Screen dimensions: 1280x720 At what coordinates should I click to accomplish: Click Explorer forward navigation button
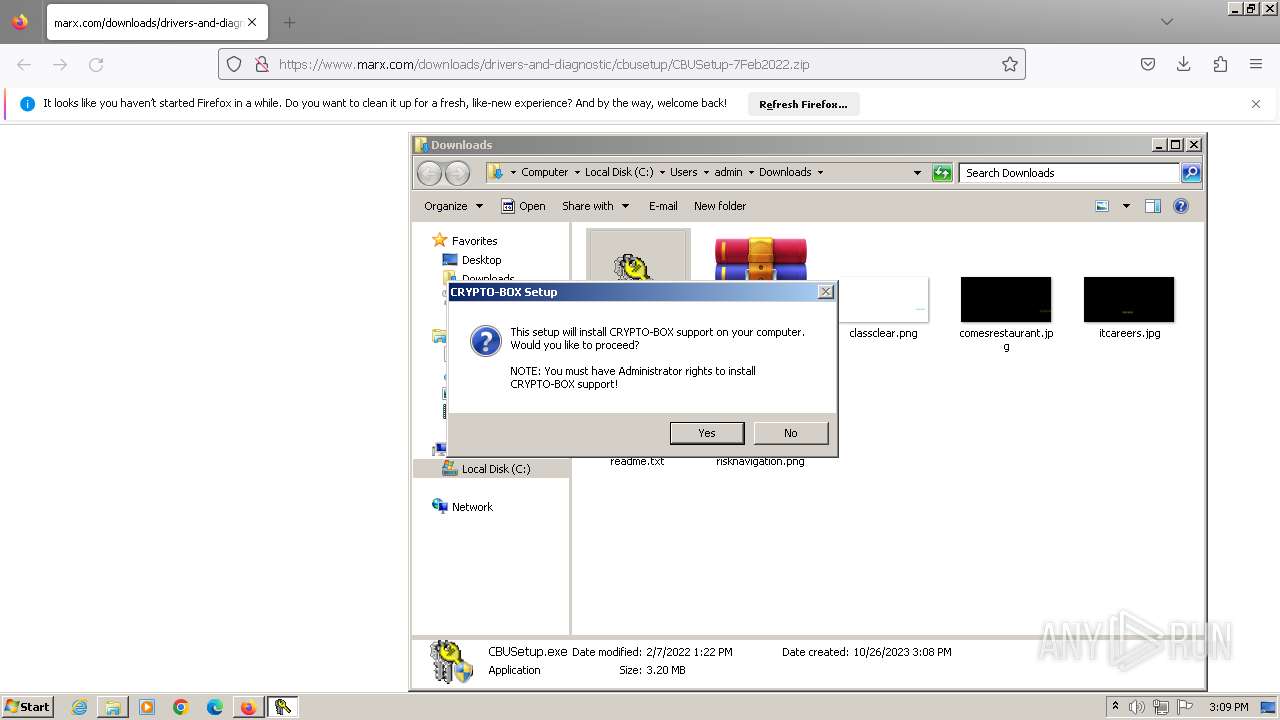[457, 173]
